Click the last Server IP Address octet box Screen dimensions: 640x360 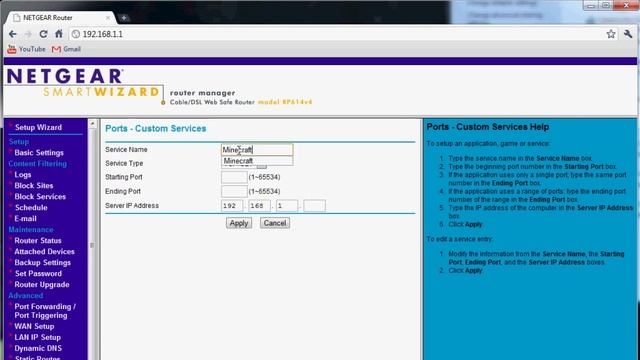point(314,206)
